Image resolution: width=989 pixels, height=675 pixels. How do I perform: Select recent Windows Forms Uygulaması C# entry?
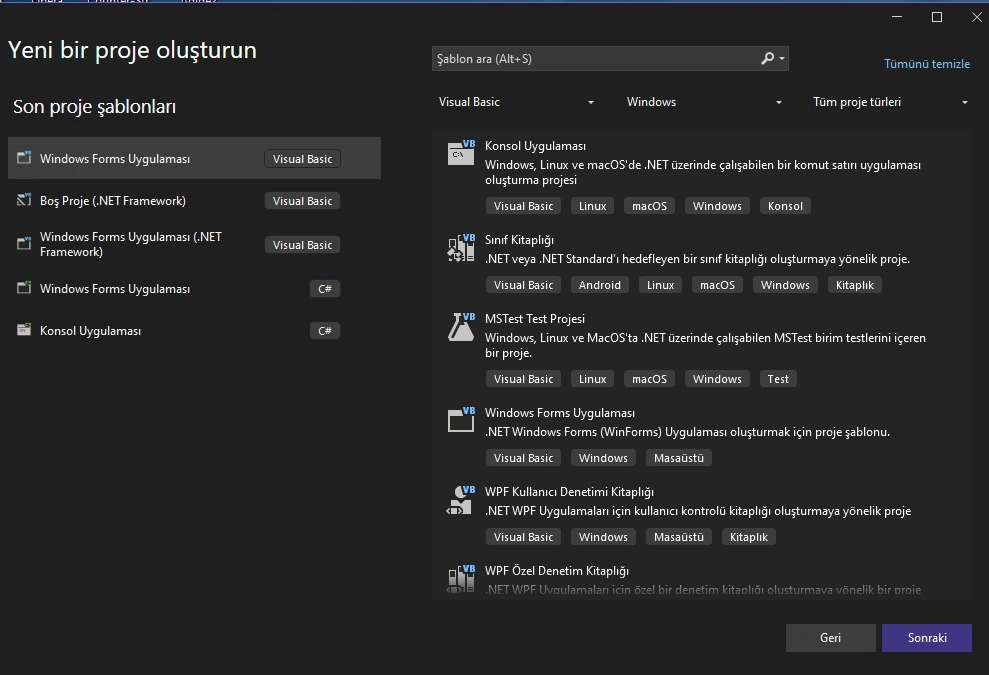click(194, 288)
